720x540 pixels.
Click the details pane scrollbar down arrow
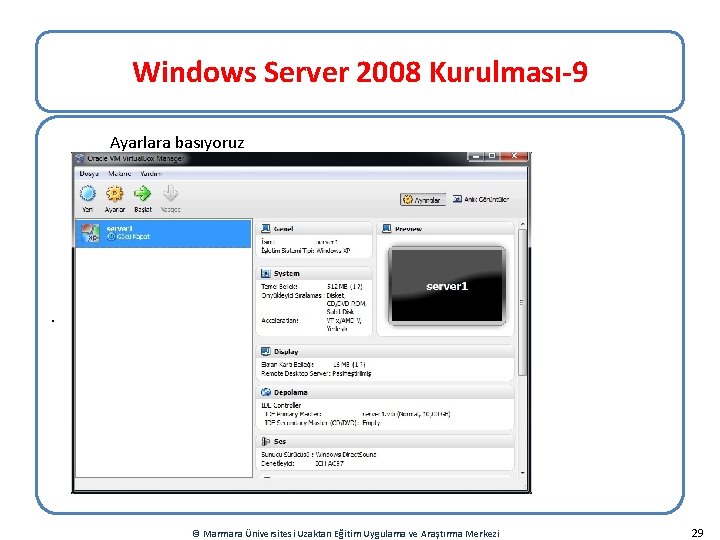[x=522, y=473]
